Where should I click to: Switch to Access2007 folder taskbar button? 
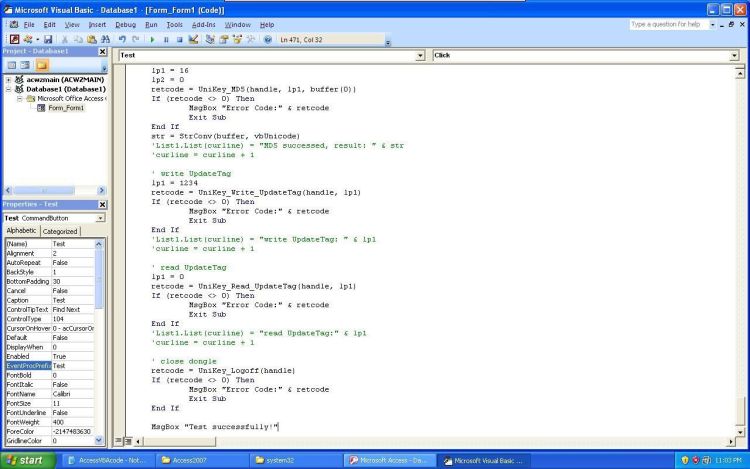pyautogui.click(x=202, y=460)
